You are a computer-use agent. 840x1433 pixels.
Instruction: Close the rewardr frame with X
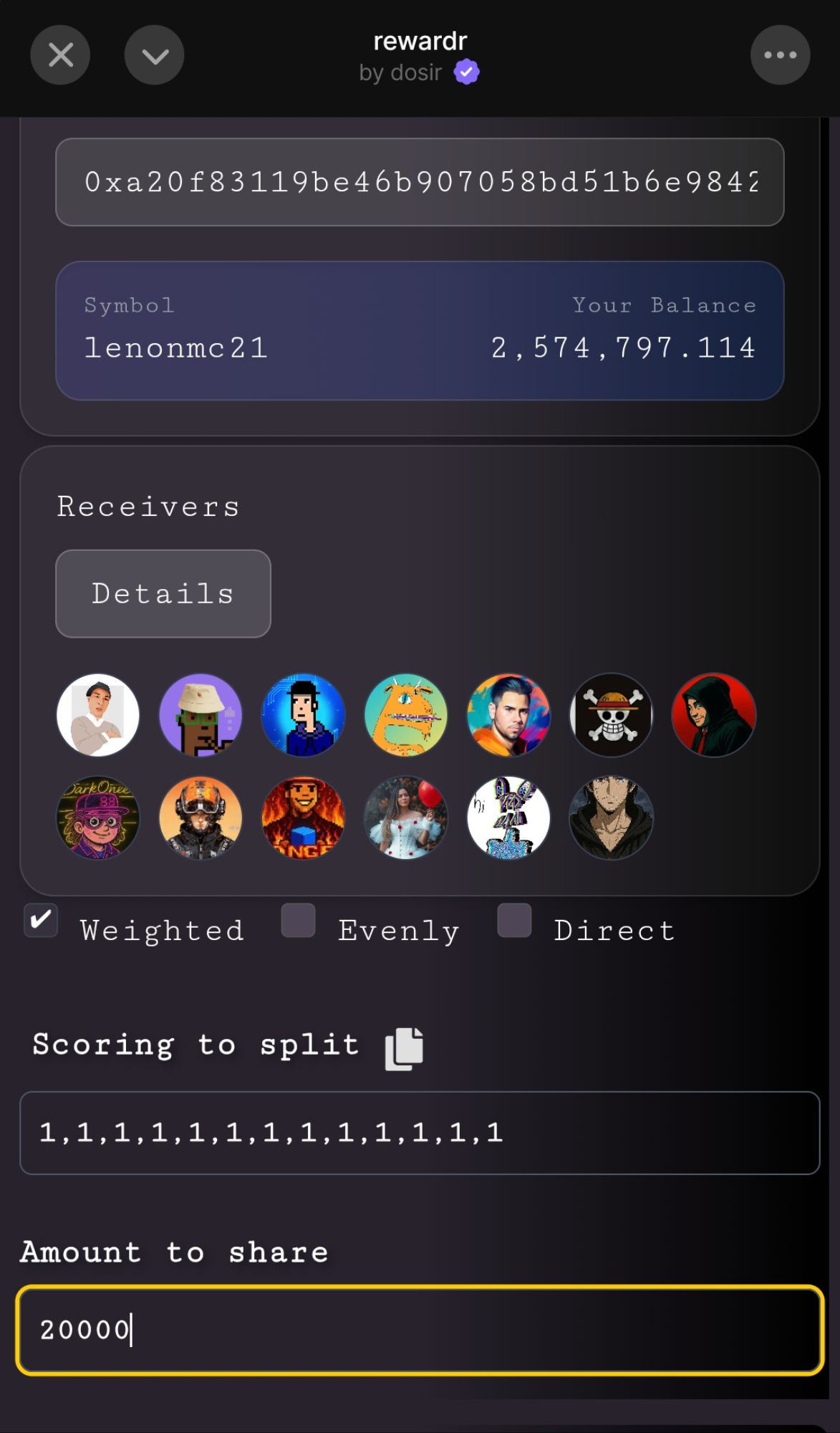coord(60,55)
